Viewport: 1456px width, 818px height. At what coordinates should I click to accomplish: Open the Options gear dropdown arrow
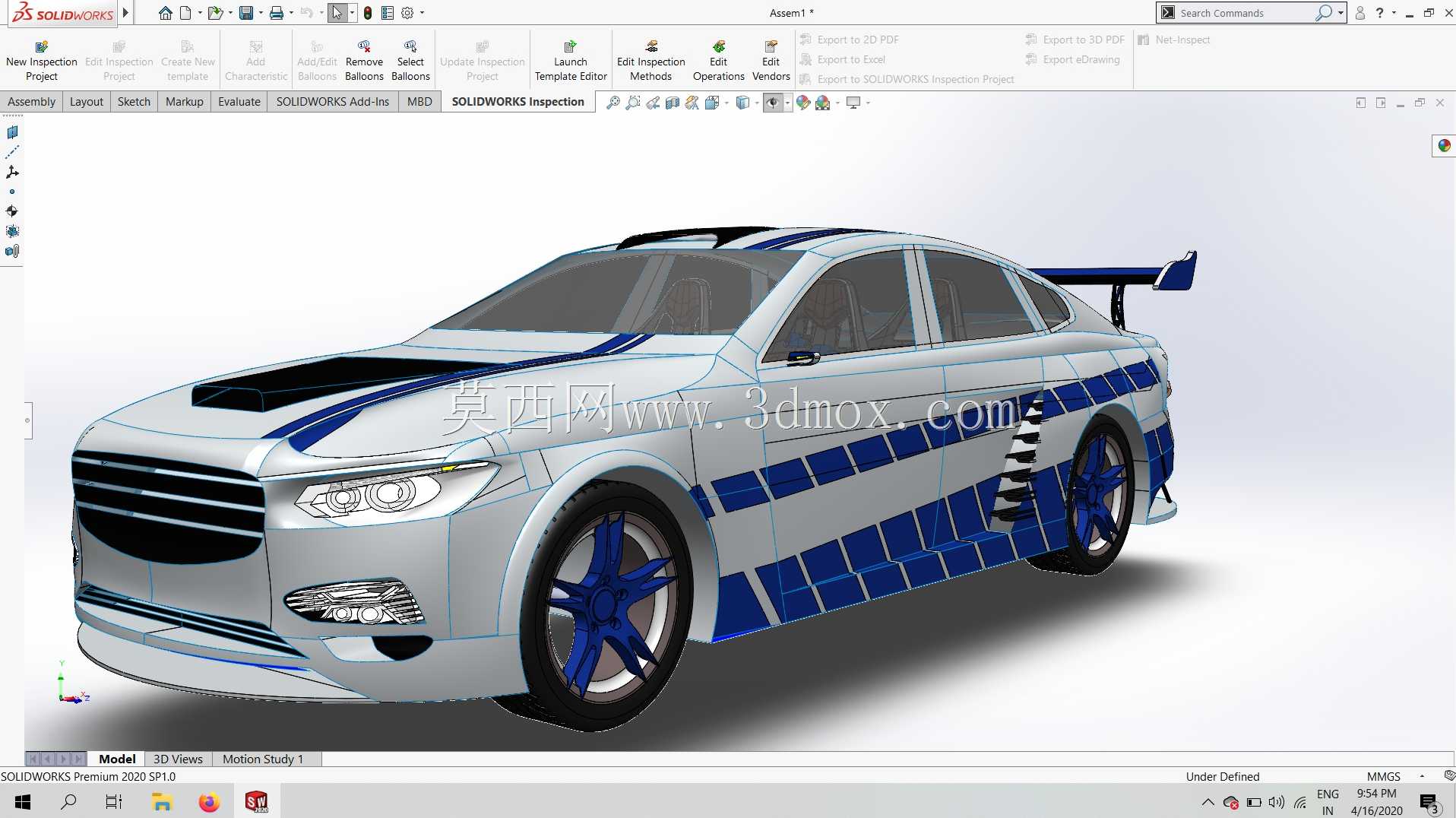tap(423, 13)
